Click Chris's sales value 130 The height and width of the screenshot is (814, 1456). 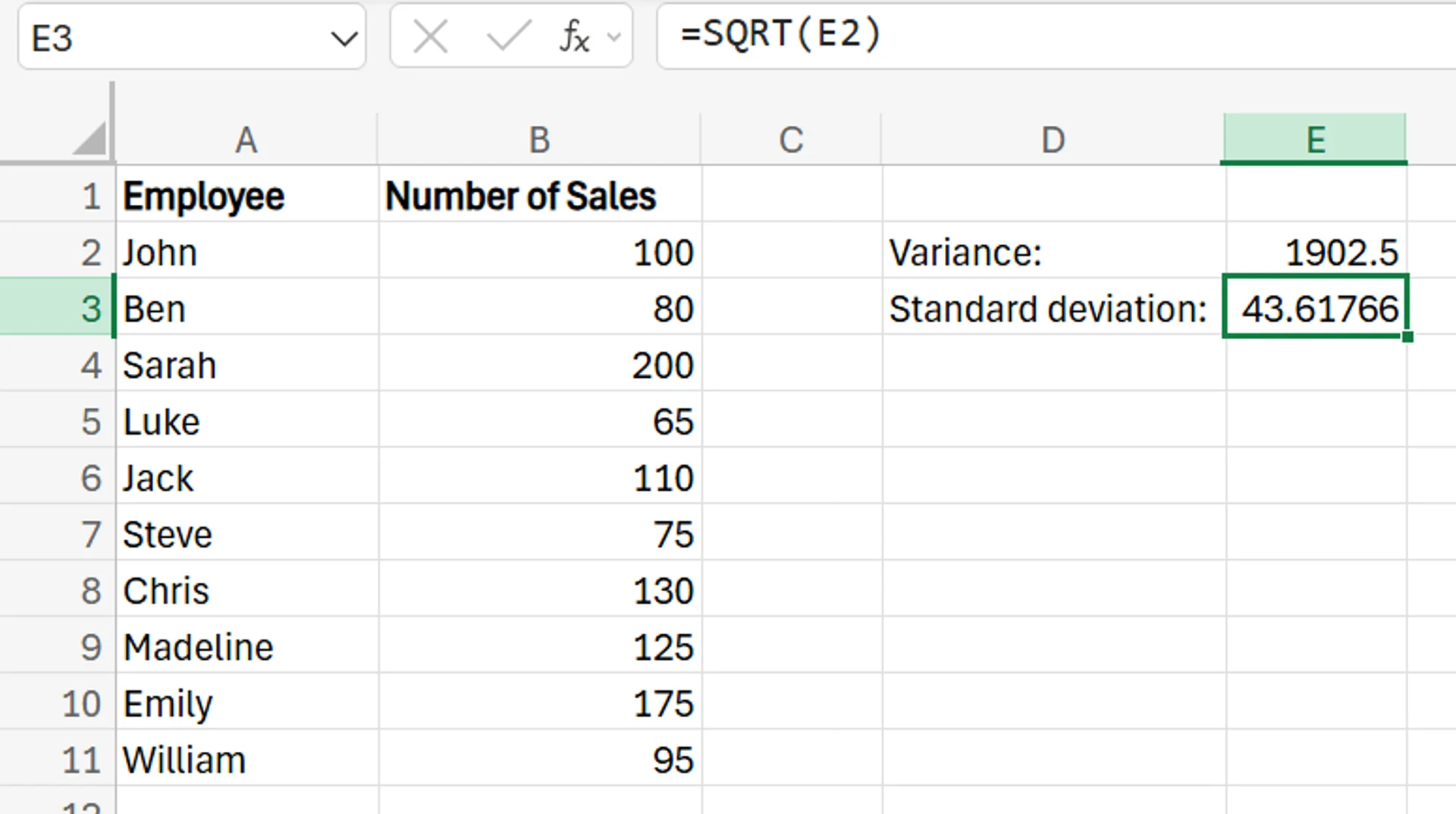[x=540, y=589]
